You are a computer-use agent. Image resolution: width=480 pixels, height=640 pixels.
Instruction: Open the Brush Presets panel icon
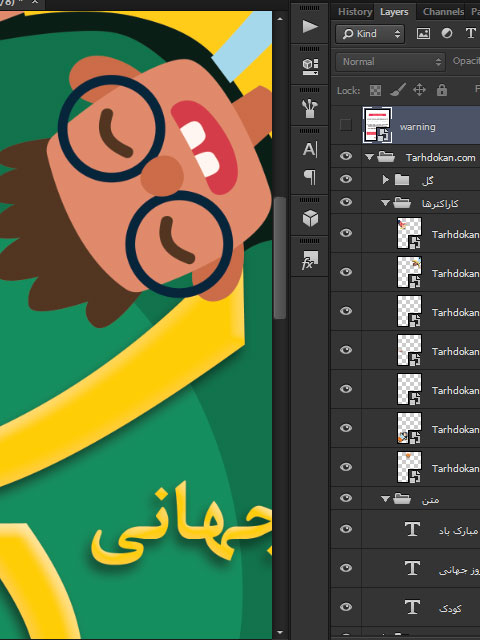point(310,108)
